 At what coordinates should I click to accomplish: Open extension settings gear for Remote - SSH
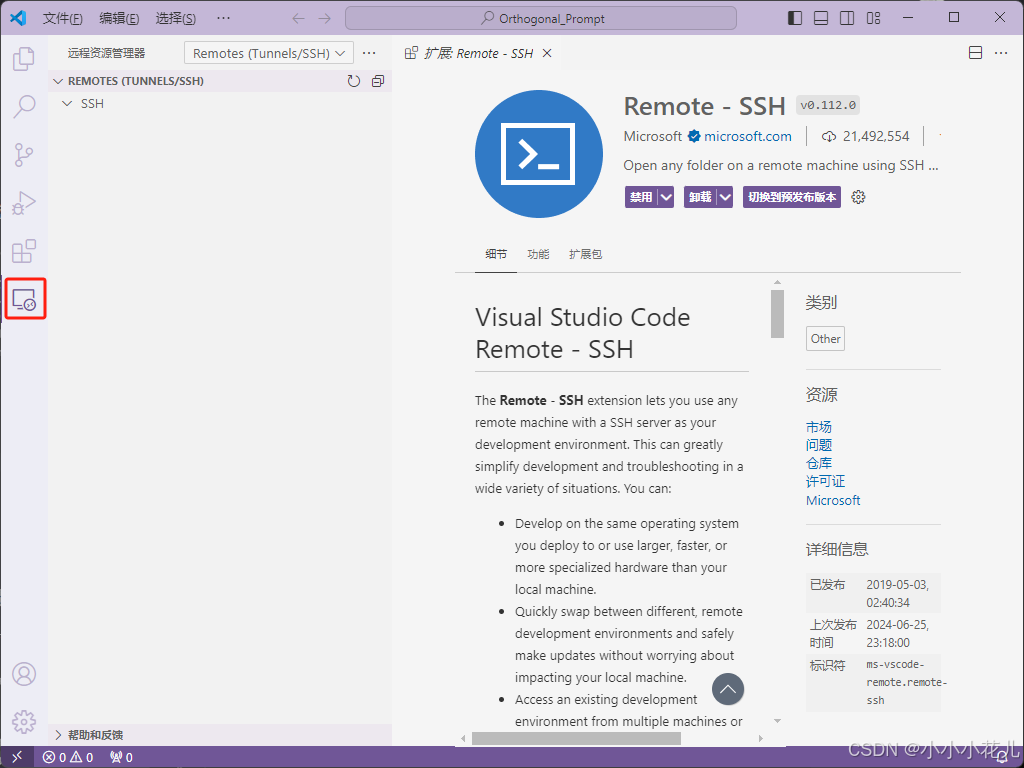859,197
